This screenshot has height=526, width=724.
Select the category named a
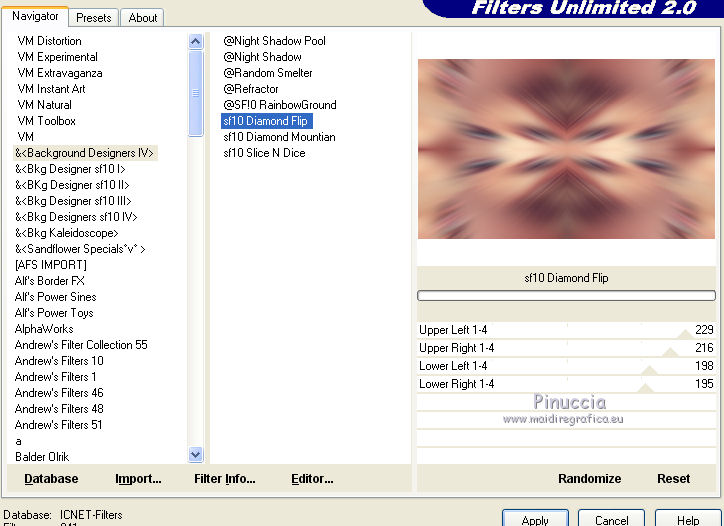(18, 441)
